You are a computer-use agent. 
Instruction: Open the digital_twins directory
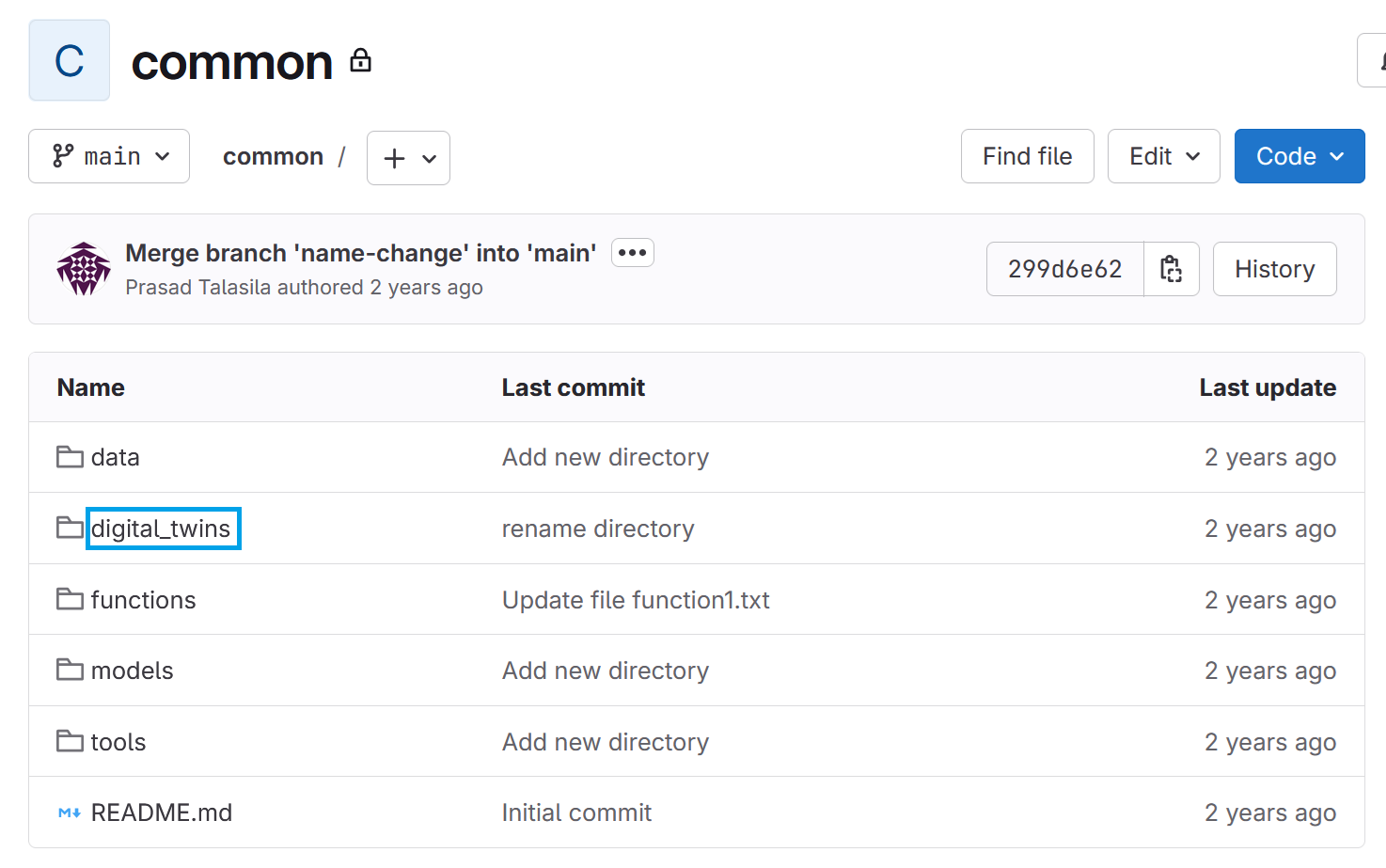(162, 528)
